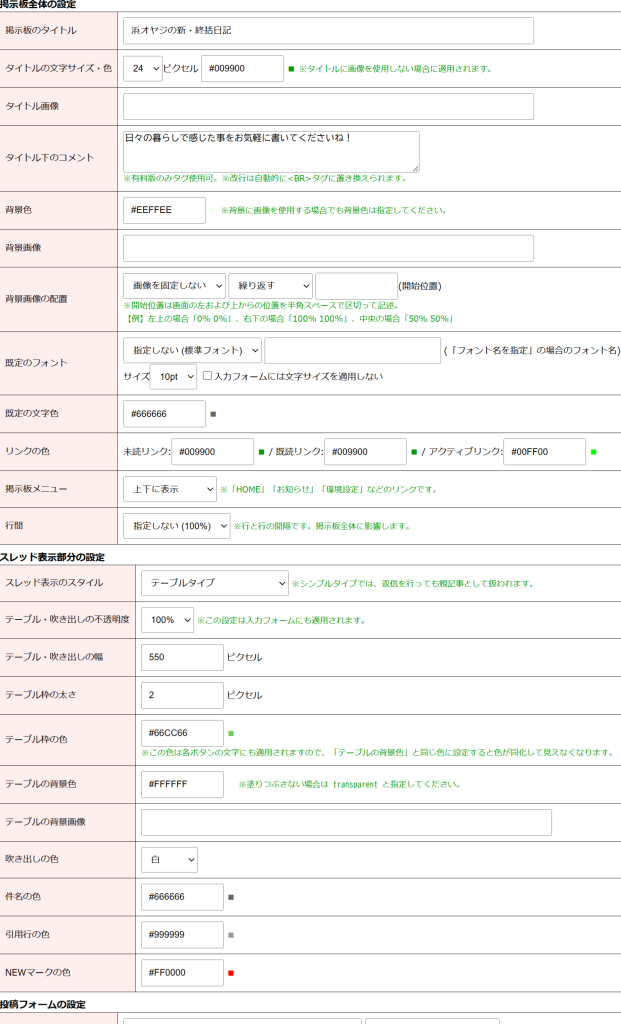Toggle the 入力フォームには文字サイズを適用しない checkbox
621x1024 pixels.
pos(207,376)
